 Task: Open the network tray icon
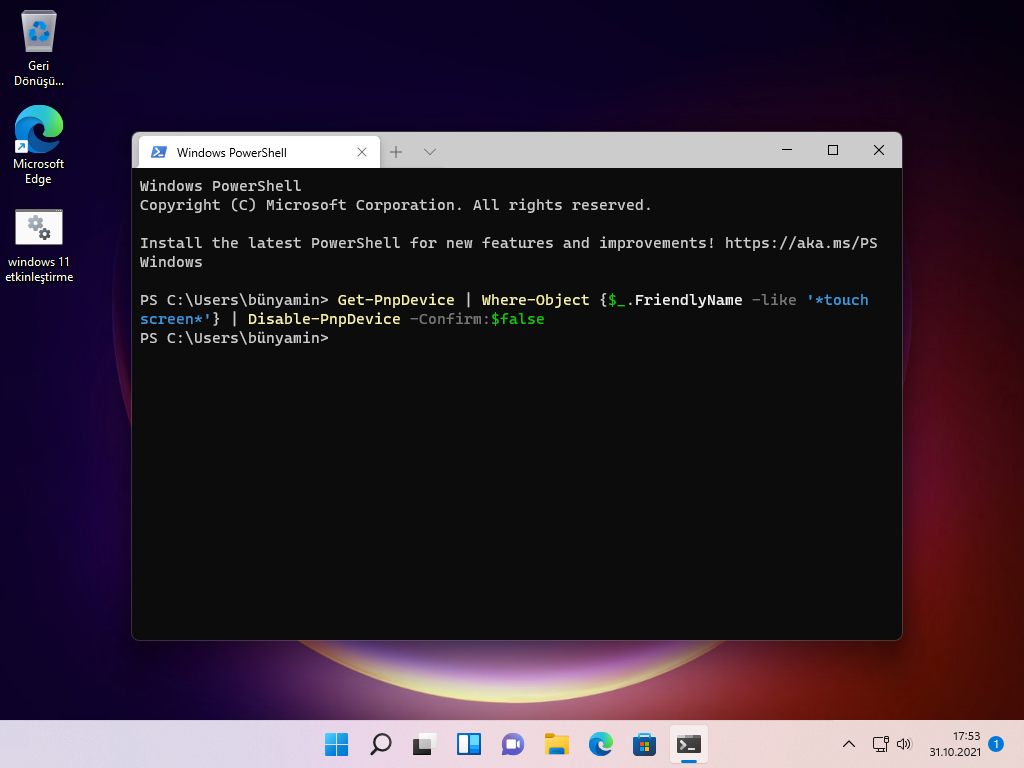pos(880,744)
